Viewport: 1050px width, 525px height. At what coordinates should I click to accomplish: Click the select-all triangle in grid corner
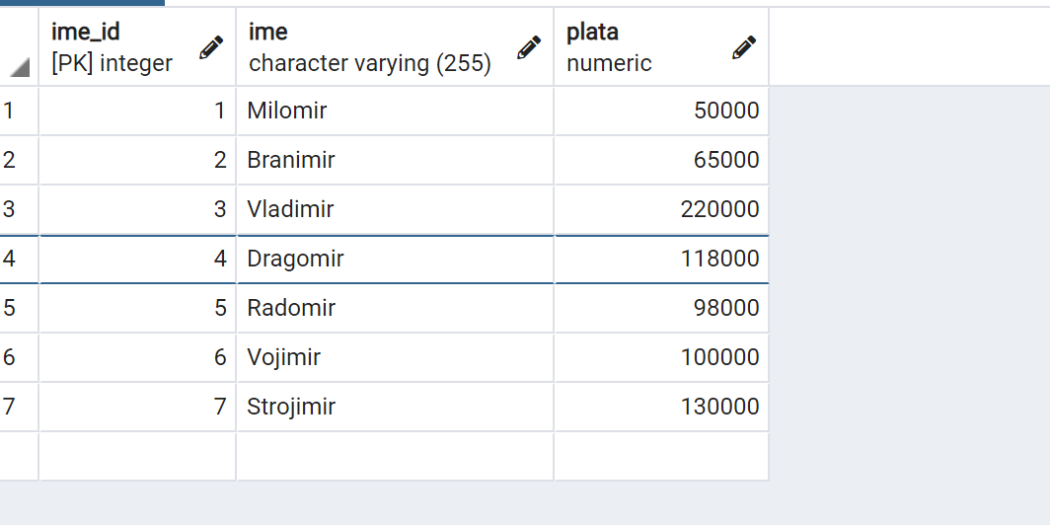tap(20, 67)
